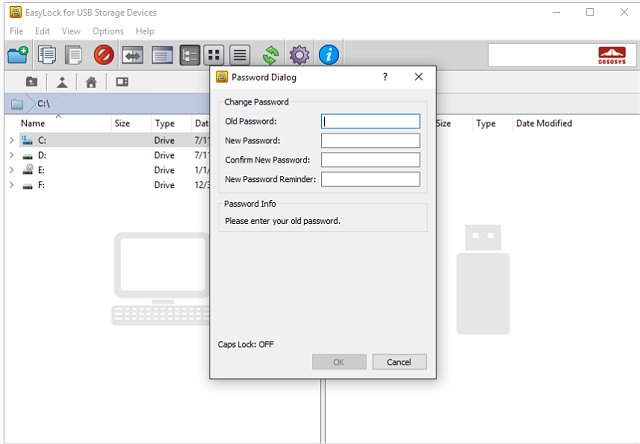Click the search box beside logo
The width and height of the screenshot is (640, 444).
pyautogui.click(x=542, y=55)
